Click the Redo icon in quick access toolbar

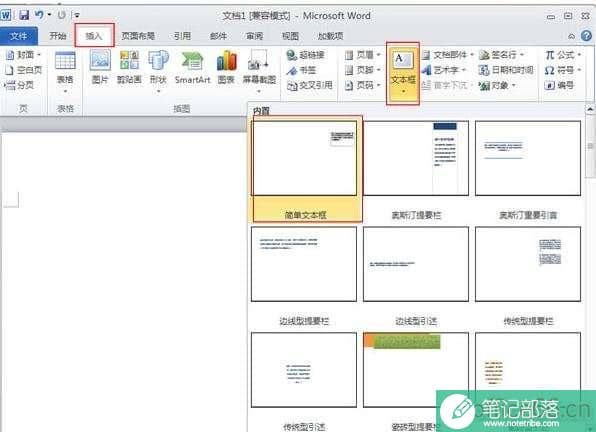62,15
